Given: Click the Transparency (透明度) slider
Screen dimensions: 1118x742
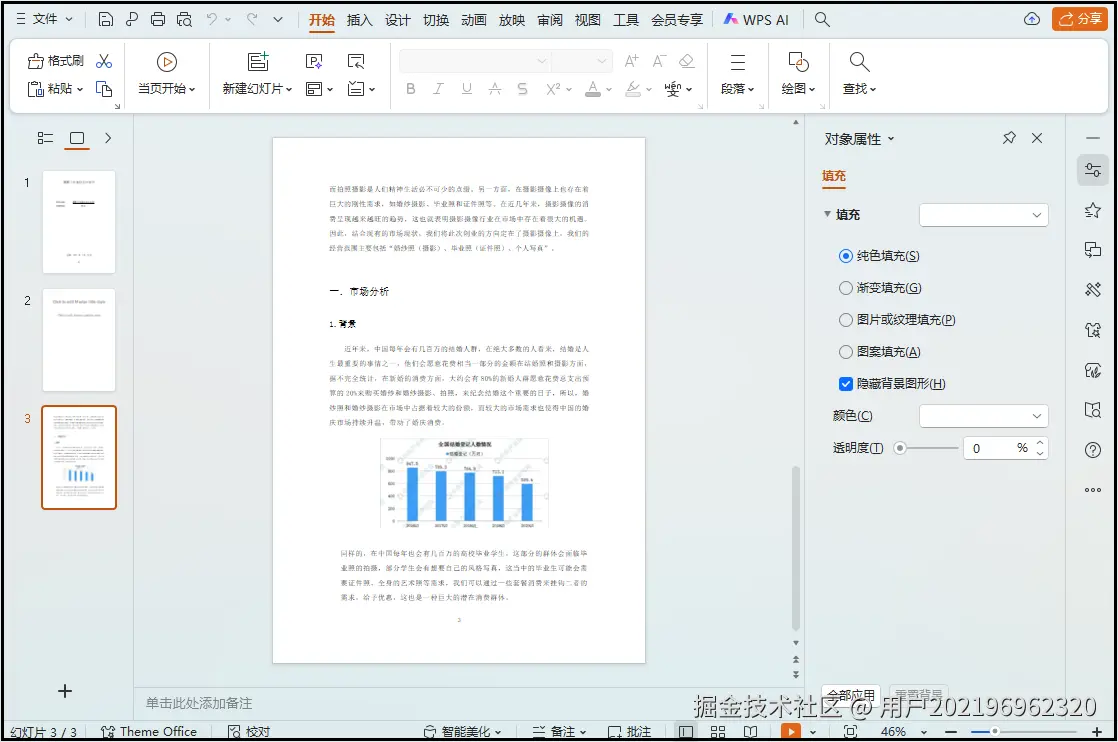Looking at the screenshot, I should 925,448.
